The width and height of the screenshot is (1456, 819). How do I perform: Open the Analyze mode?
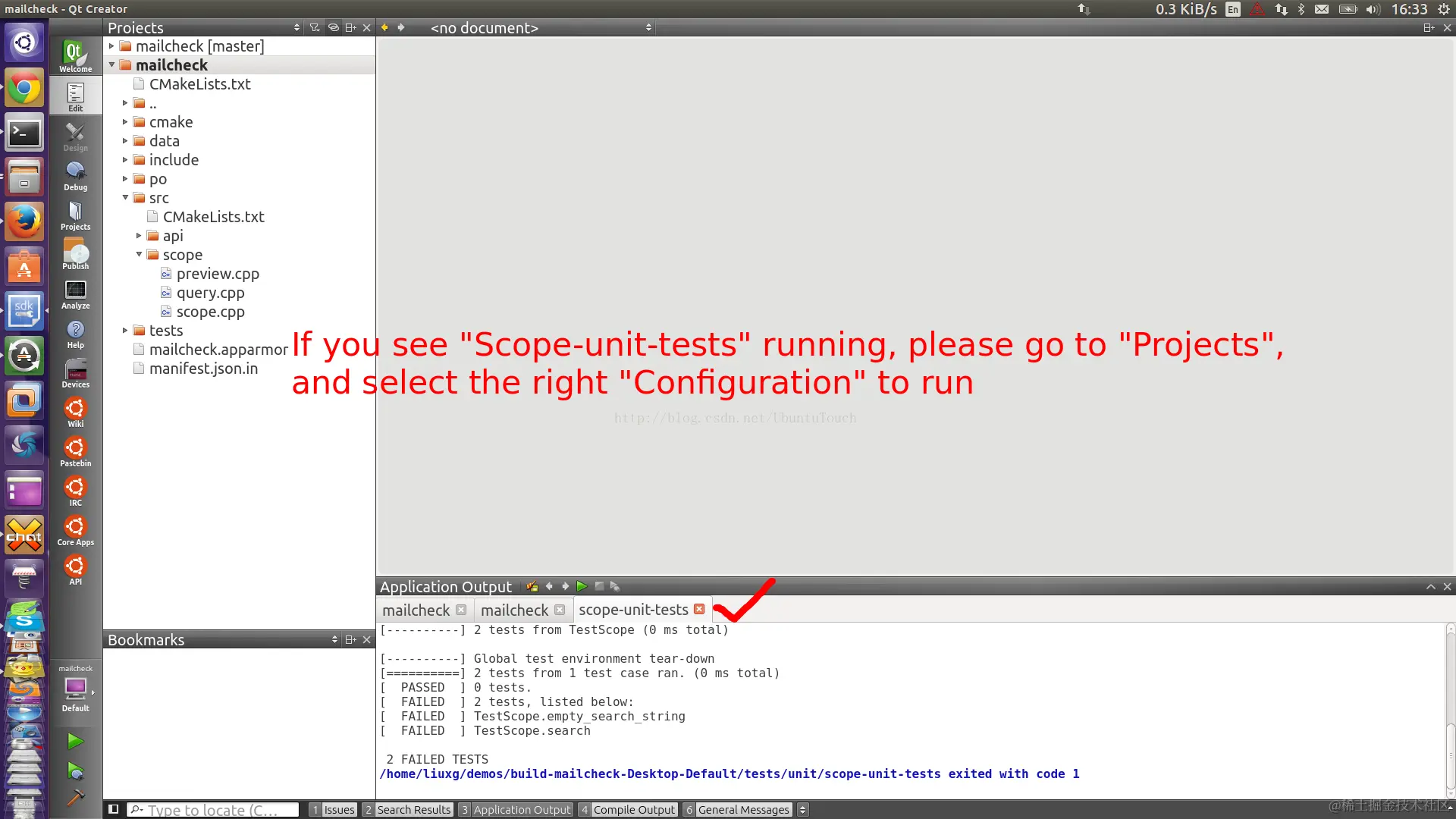click(75, 294)
